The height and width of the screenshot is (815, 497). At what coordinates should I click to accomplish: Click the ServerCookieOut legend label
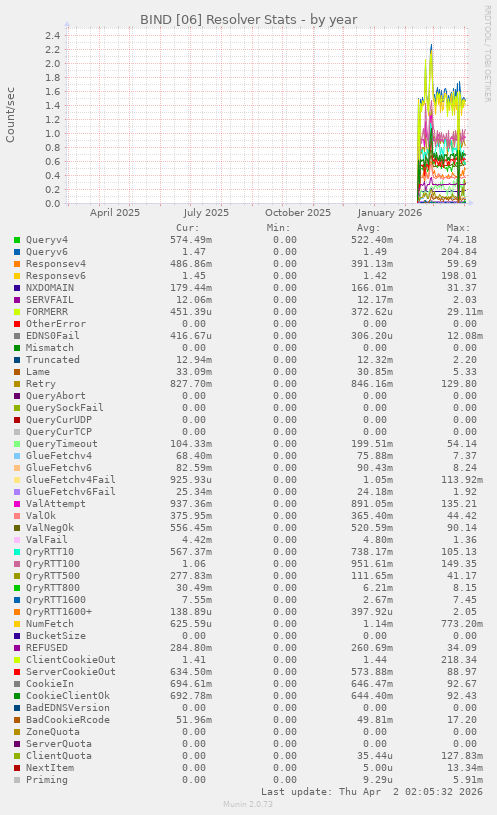[x=71, y=672]
